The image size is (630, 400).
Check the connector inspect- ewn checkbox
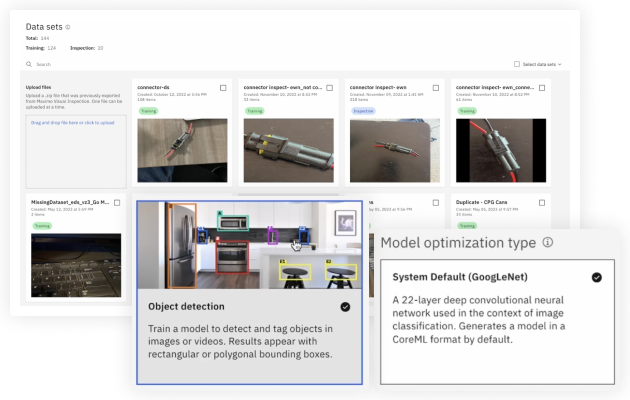(x=436, y=88)
